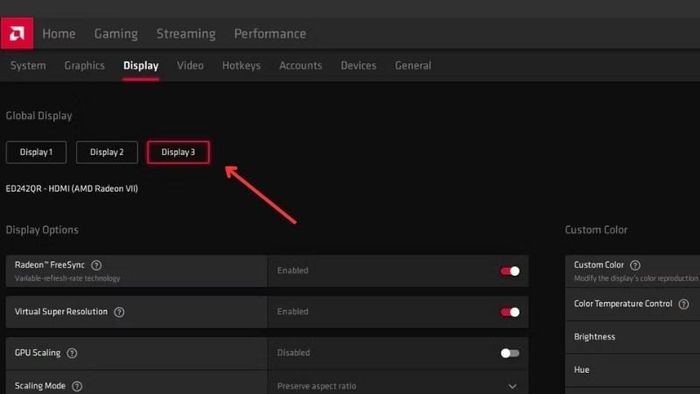The width and height of the screenshot is (700, 394).
Task: Click the Brightness row
Action: point(633,337)
